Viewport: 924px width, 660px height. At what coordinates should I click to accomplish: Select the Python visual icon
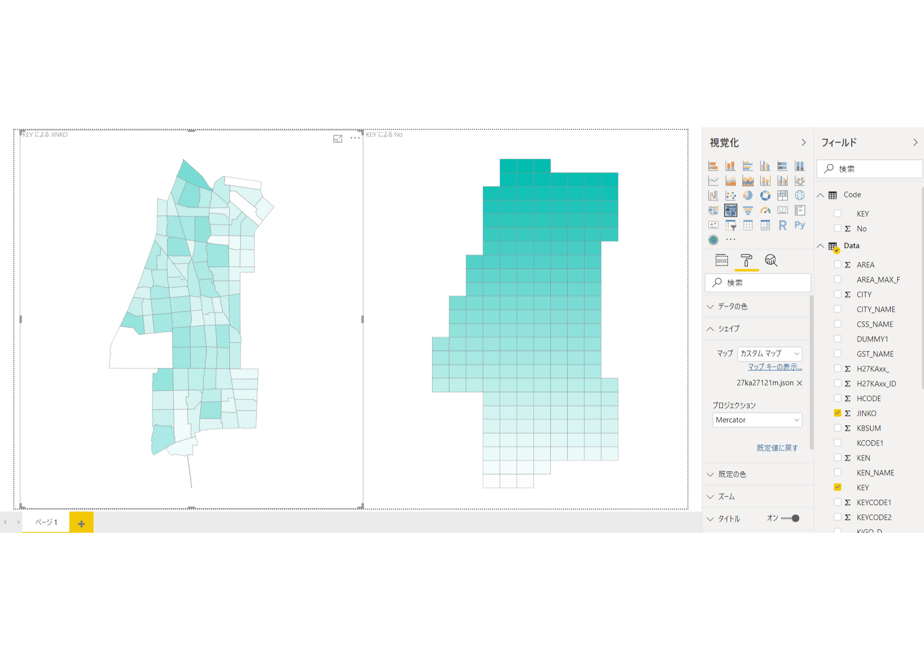(800, 225)
